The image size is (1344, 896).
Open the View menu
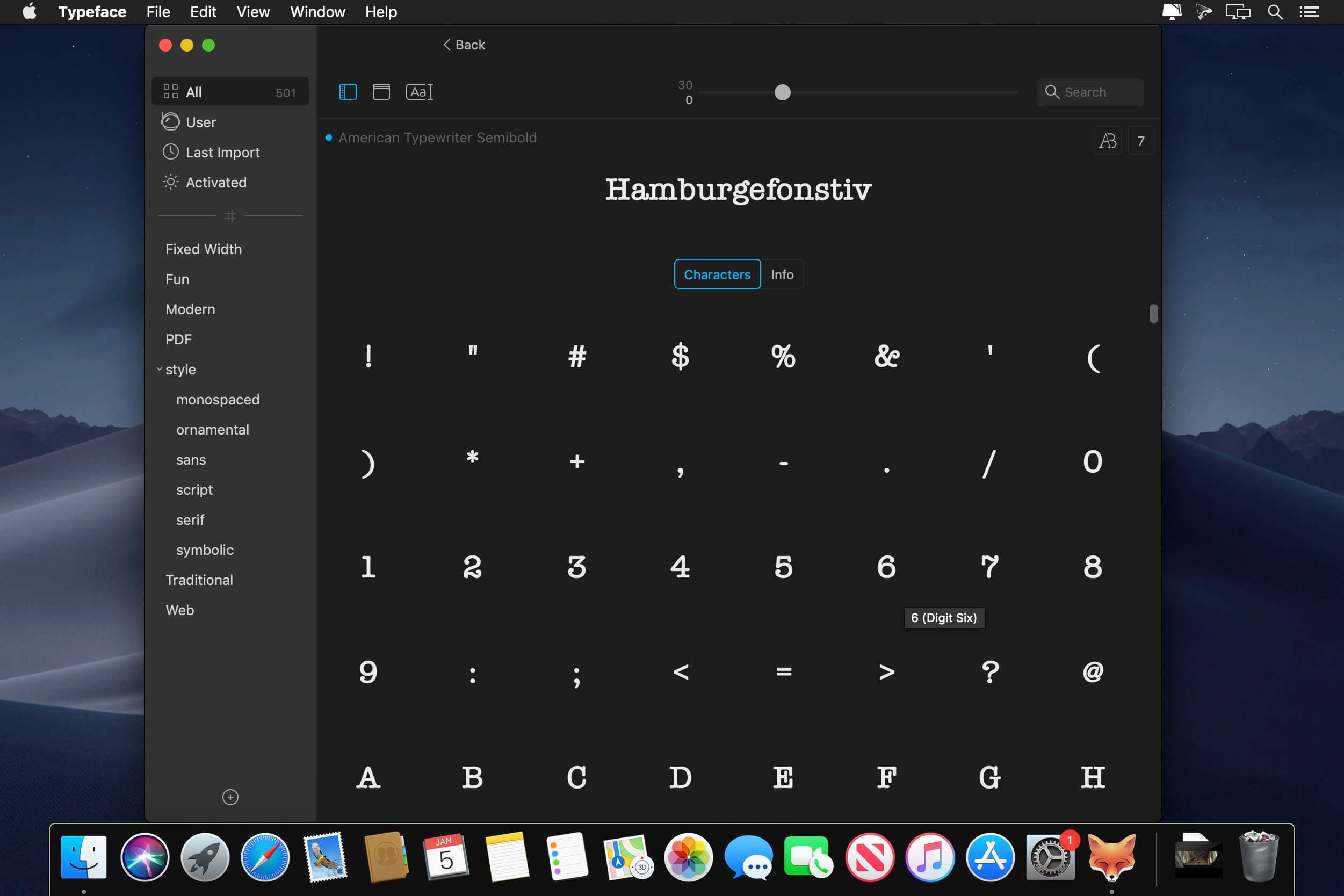253,12
